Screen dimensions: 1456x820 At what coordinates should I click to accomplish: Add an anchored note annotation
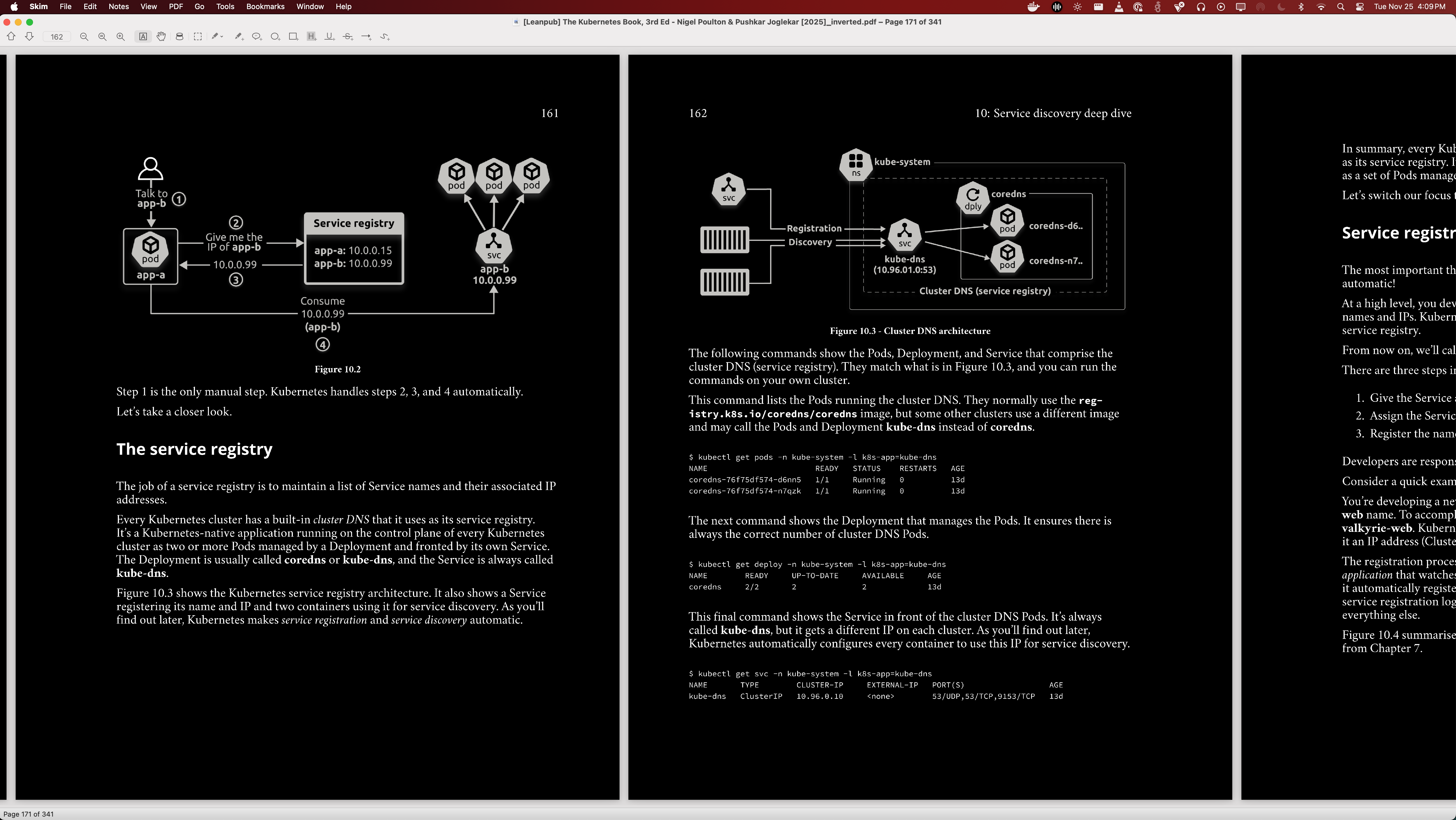(x=257, y=36)
